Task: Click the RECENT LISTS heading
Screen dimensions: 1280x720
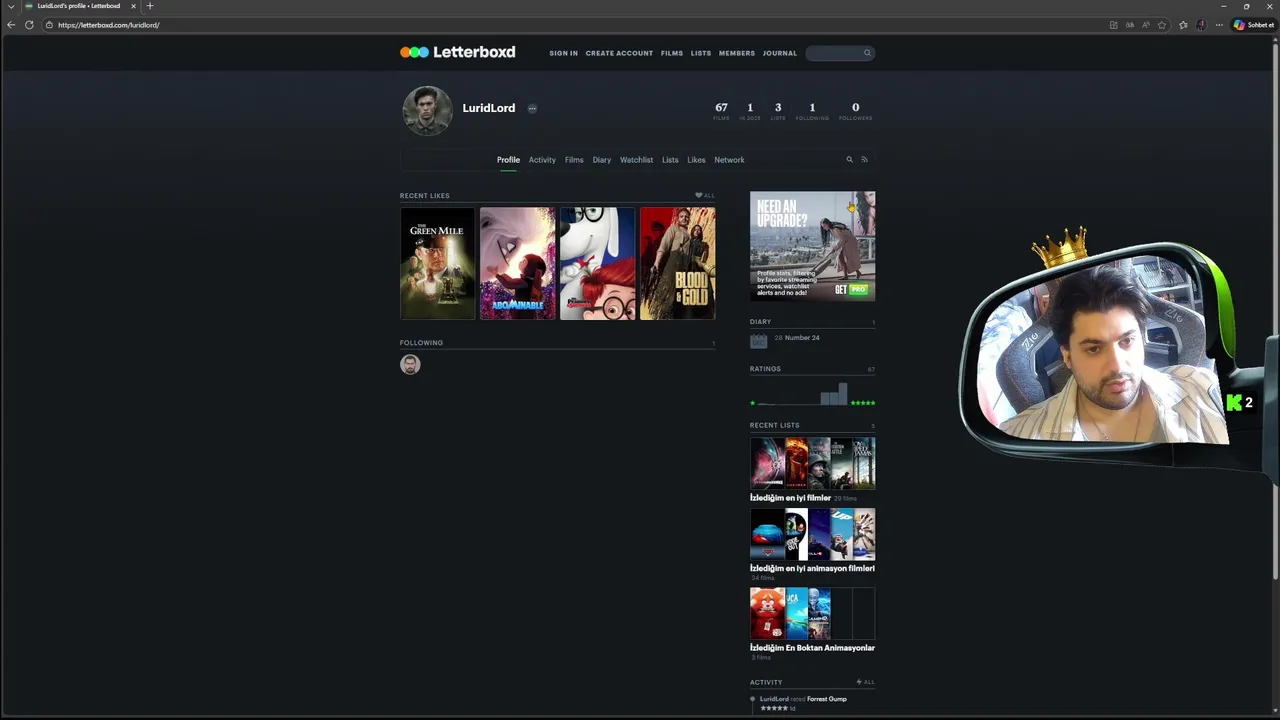Action: click(x=775, y=426)
